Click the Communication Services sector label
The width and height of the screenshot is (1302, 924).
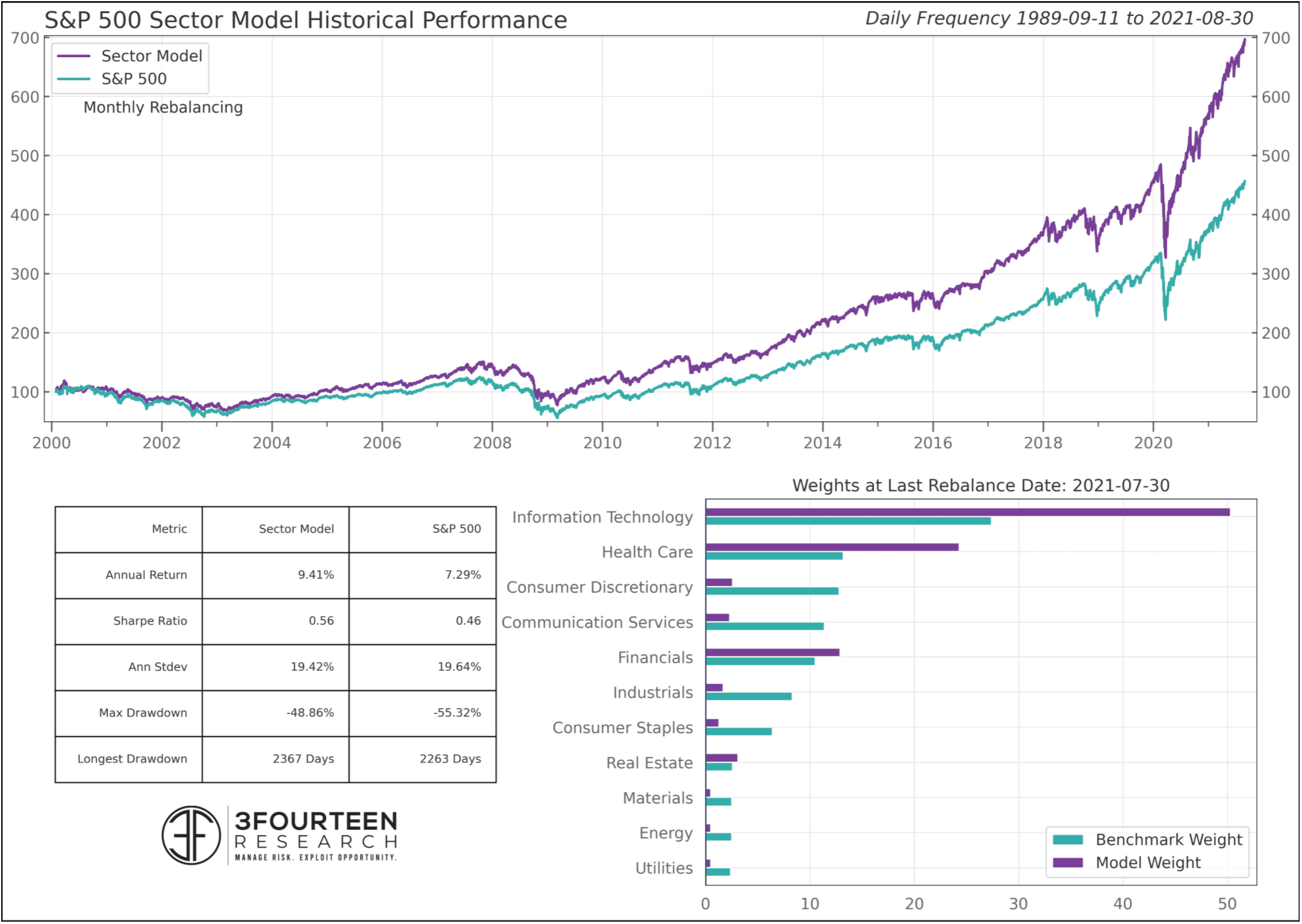coord(597,622)
